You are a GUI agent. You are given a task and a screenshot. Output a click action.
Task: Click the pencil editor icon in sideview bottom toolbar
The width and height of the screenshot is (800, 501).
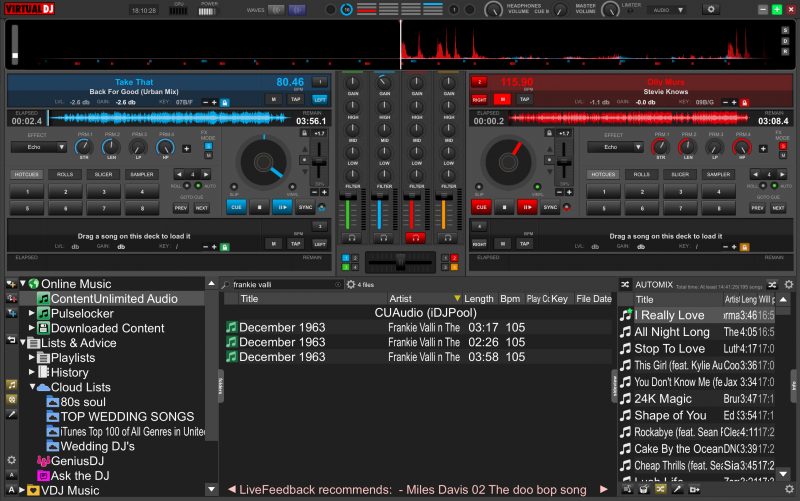pos(677,489)
